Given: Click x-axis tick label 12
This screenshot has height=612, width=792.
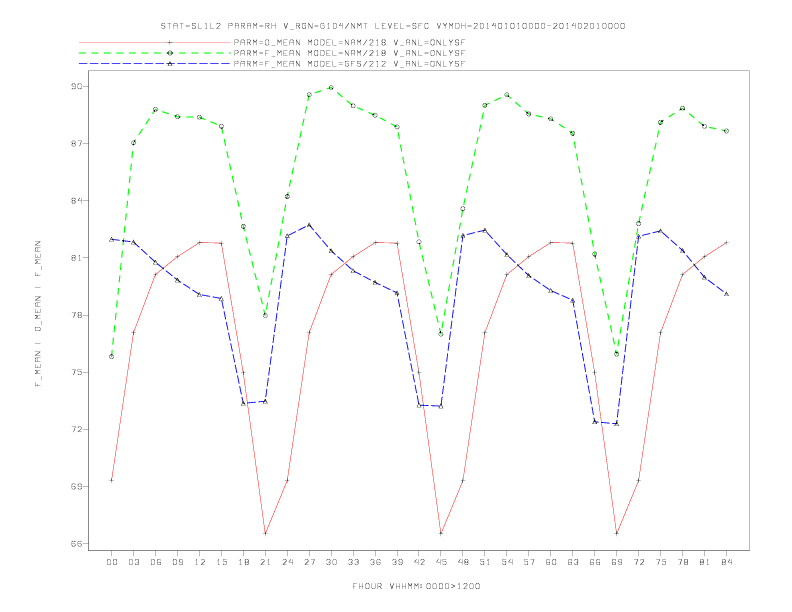Looking at the screenshot, I should (200, 562).
